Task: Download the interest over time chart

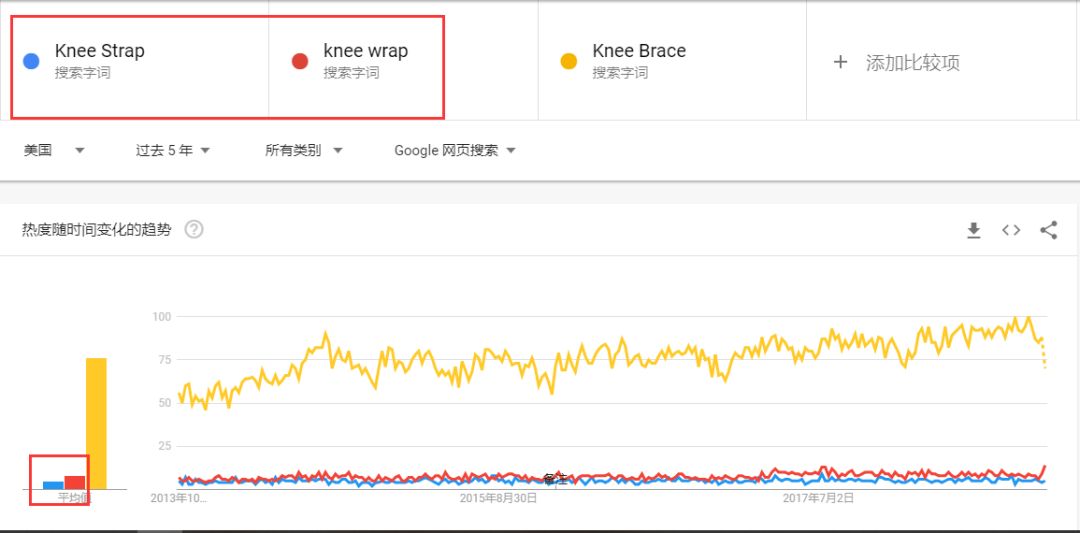Action: pyautogui.click(x=973, y=230)
